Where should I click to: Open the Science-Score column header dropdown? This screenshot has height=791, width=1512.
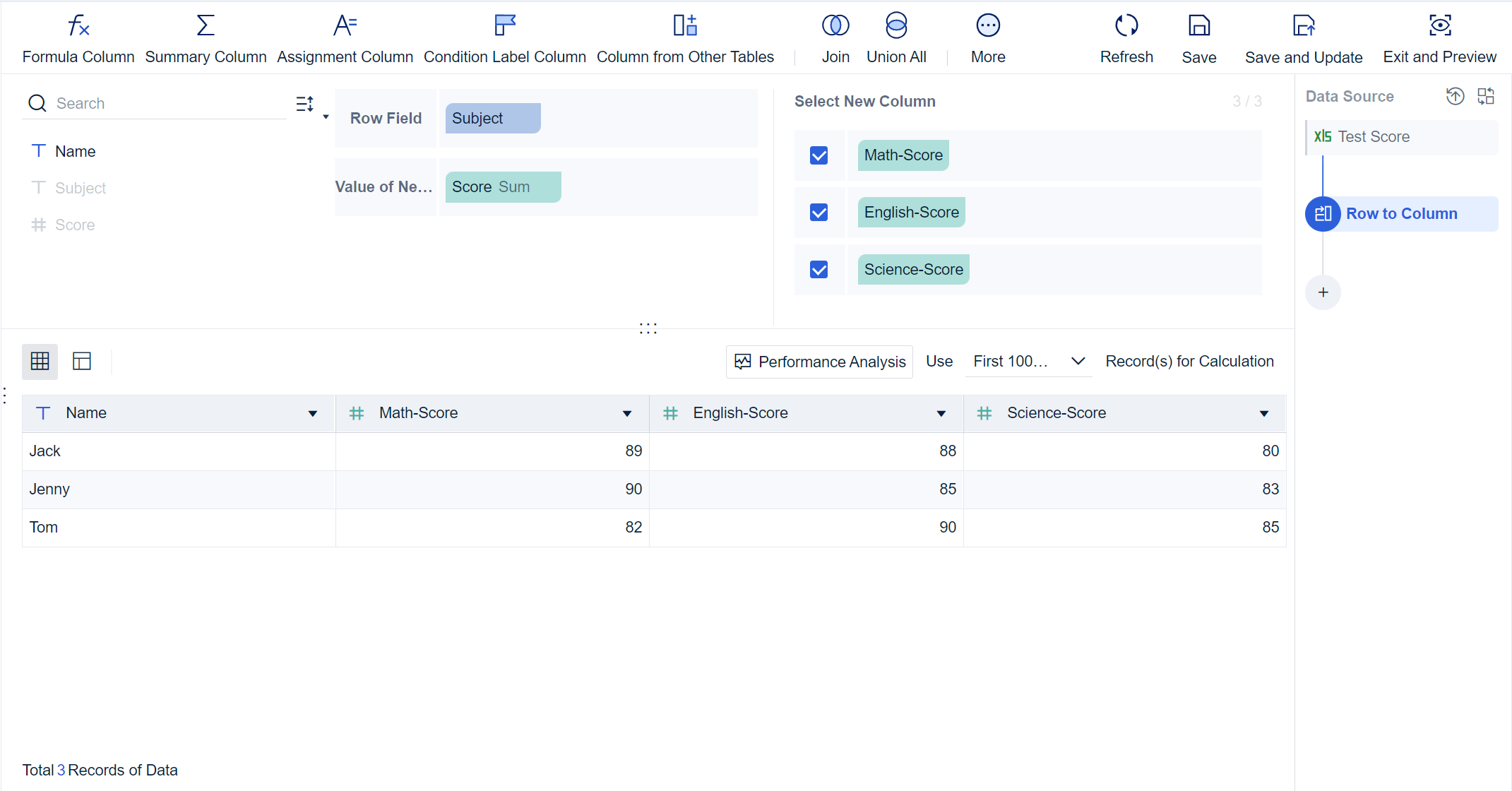click(1264, 414)
